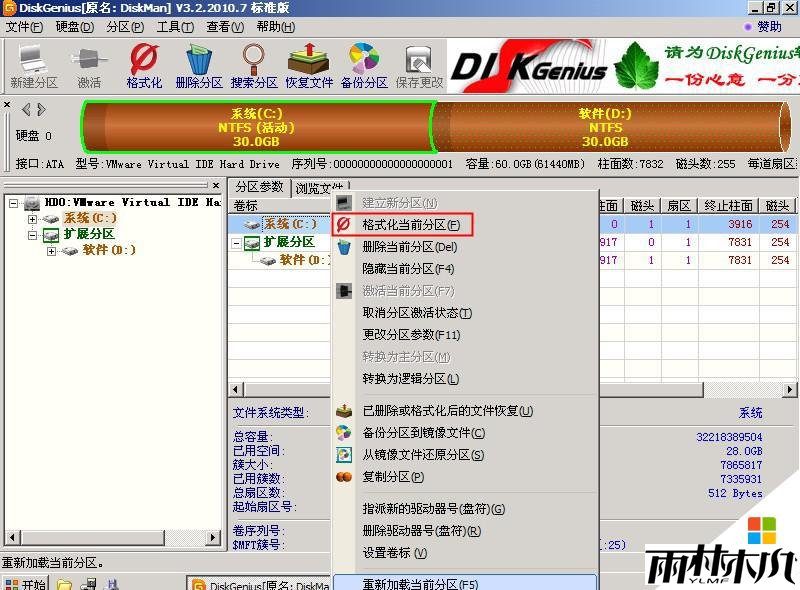The width and height of the screenshot is (800, 590).
Task: Collapse the 扩展分区 node in left tree
Action: [x=33, y=235]
